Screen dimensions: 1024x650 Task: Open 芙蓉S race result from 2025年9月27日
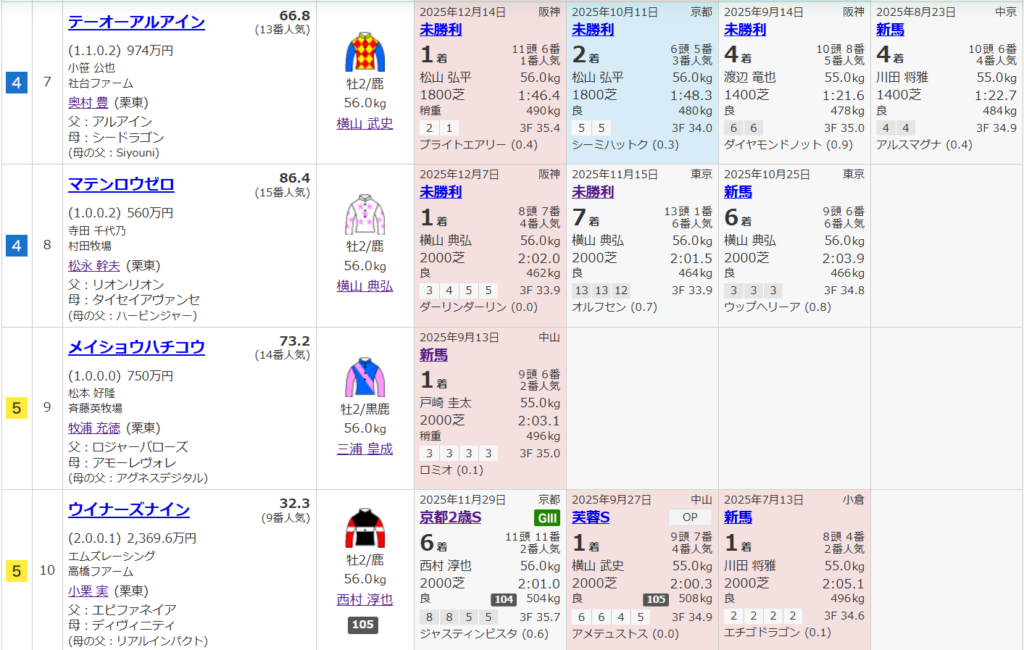coord(591,517)
